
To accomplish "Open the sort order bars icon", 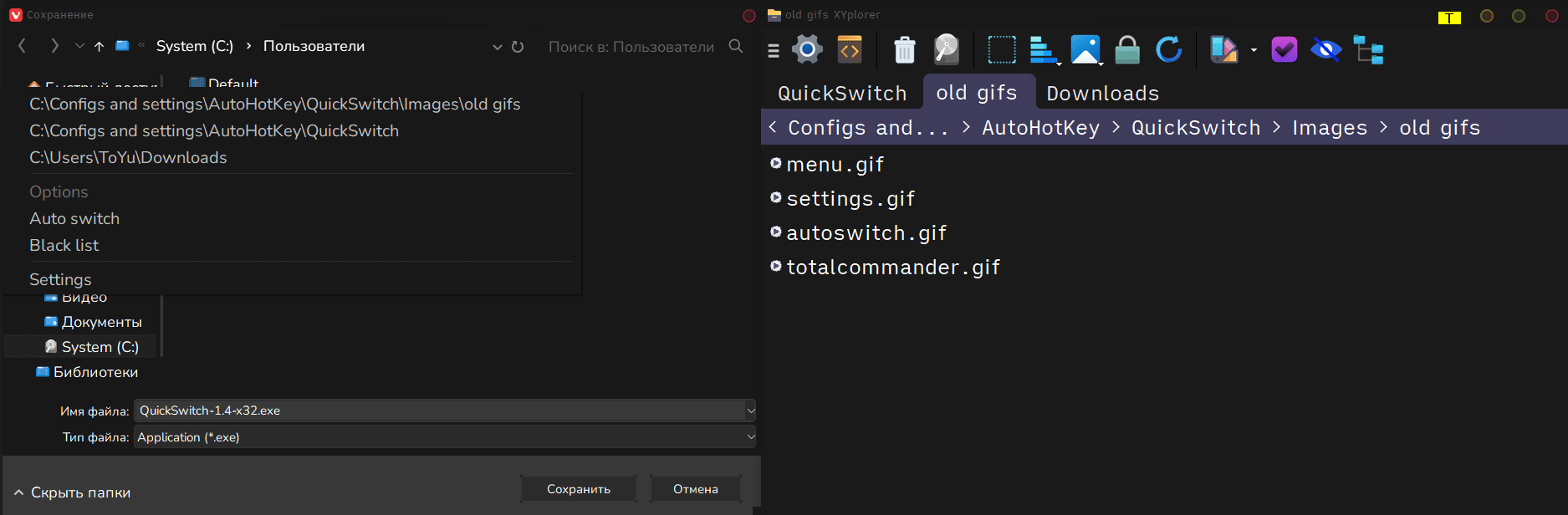I will click(x=1044, y=50).
